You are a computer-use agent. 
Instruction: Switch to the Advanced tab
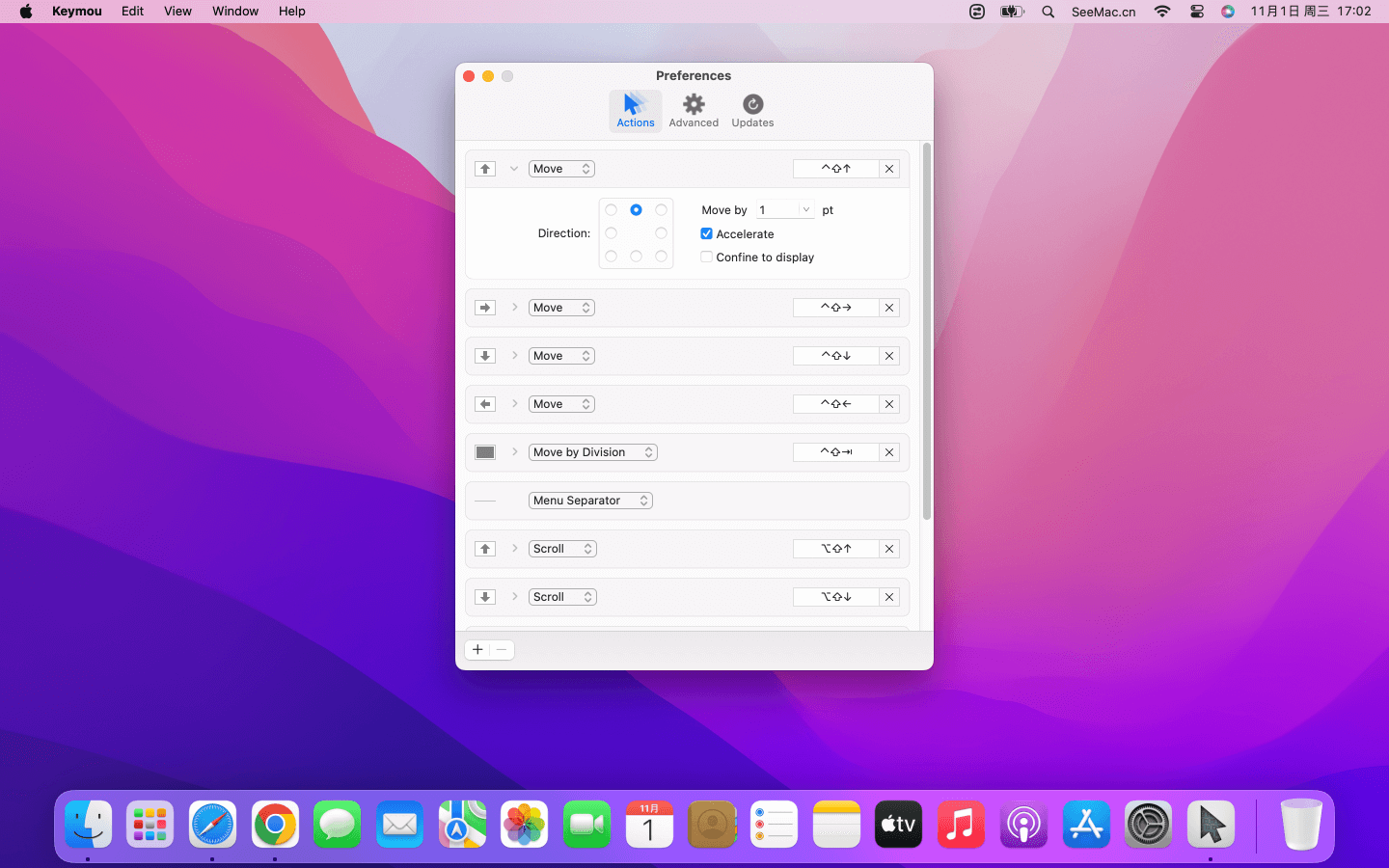pyautogui.click(x=694, y=105)
